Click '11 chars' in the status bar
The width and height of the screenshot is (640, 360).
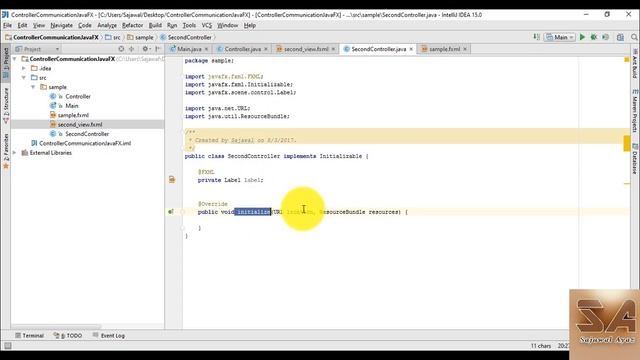541,346
